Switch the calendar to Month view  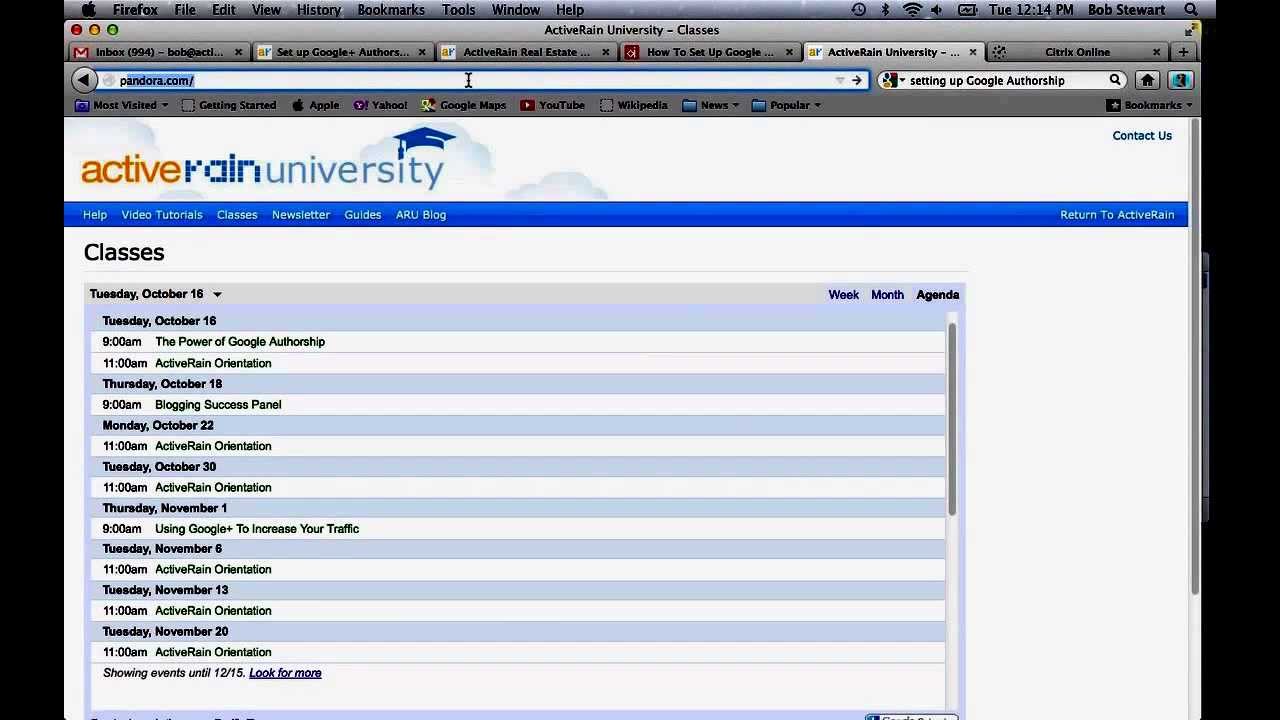tap(887, 295)
